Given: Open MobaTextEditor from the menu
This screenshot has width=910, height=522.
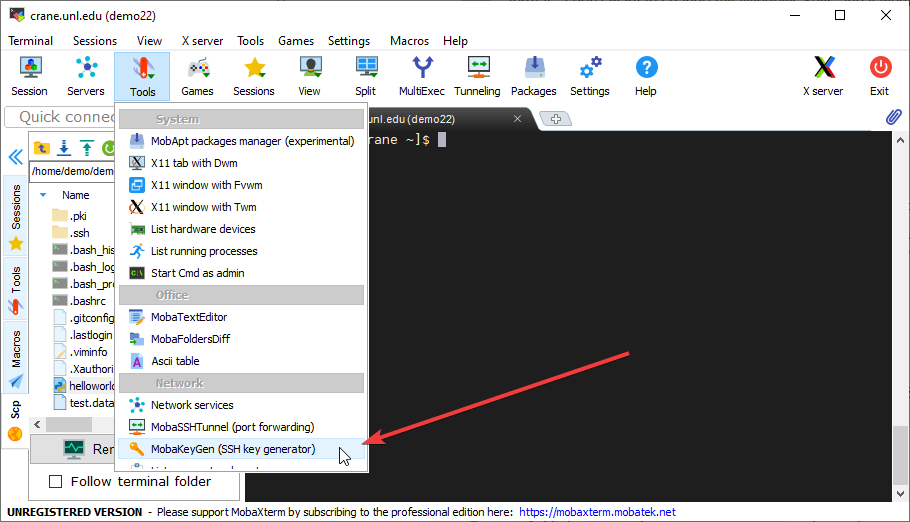Looking at the screenshot, I should [x=242, y=317].
